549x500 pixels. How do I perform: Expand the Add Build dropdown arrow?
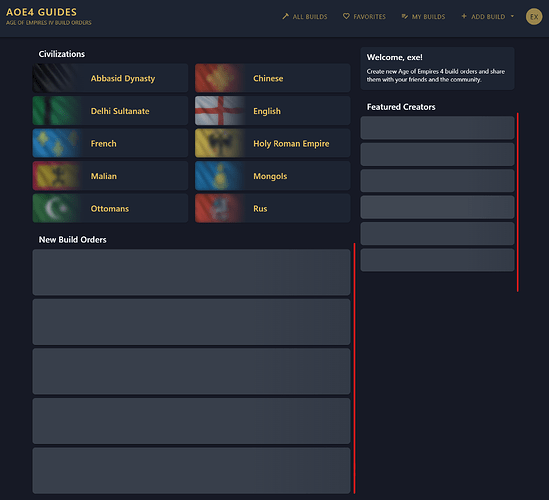[512, 16]
